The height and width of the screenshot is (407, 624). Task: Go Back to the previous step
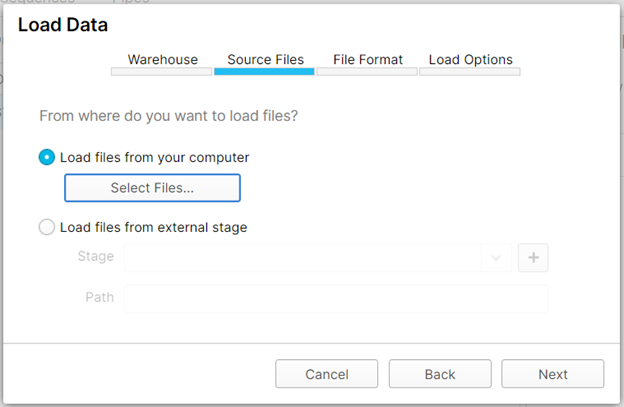click(440, 374)
